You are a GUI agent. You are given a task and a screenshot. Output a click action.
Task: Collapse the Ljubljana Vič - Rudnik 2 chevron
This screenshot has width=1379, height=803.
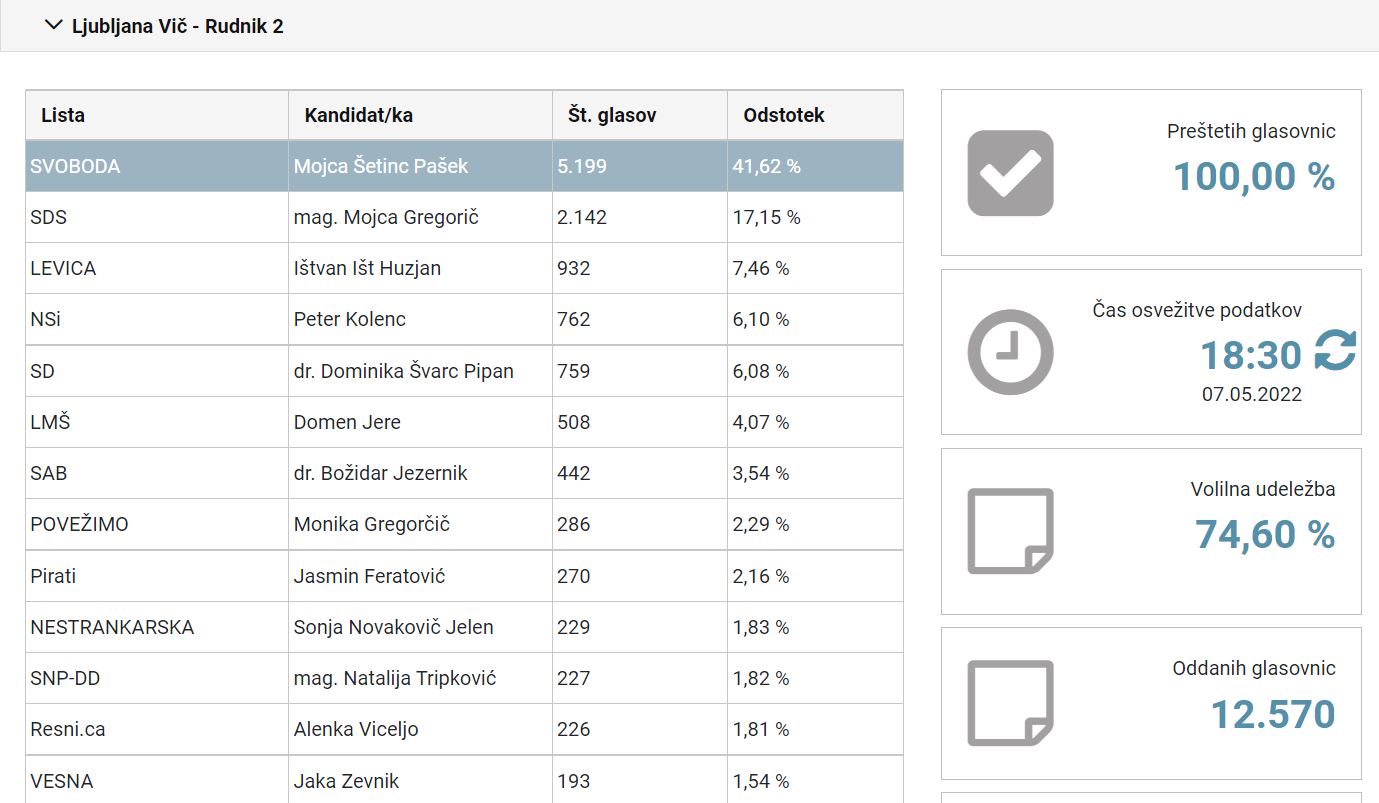coord(54,26)
